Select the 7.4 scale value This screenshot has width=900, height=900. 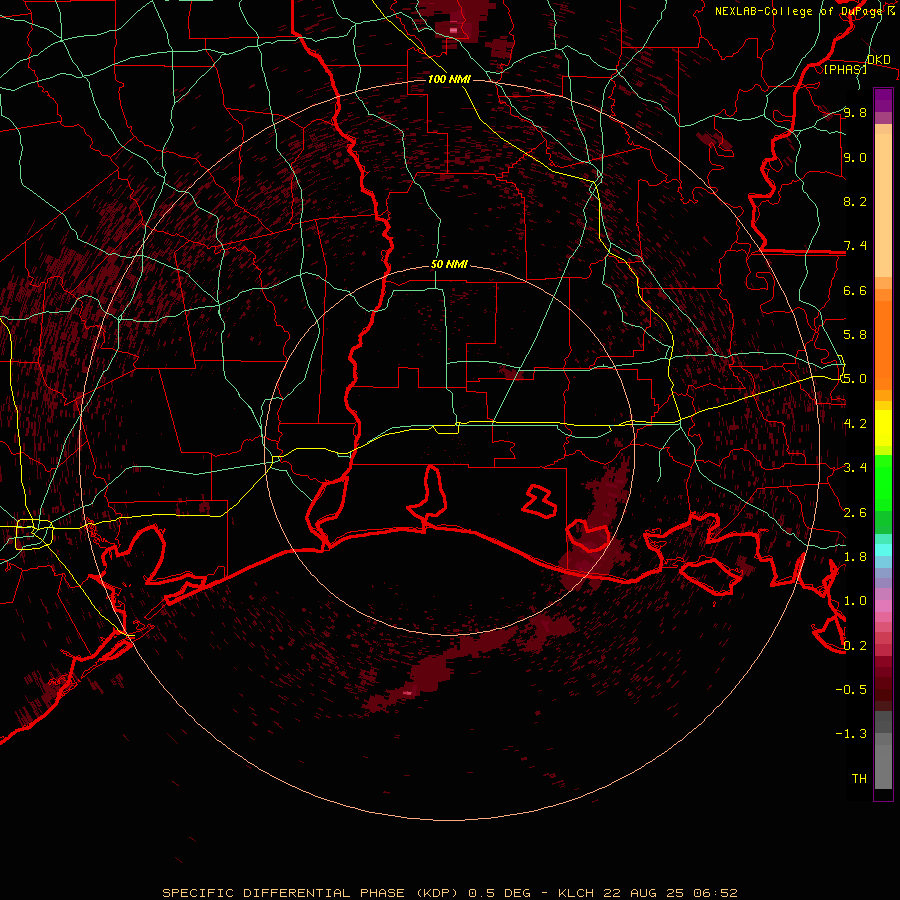(x=855, y=246)
